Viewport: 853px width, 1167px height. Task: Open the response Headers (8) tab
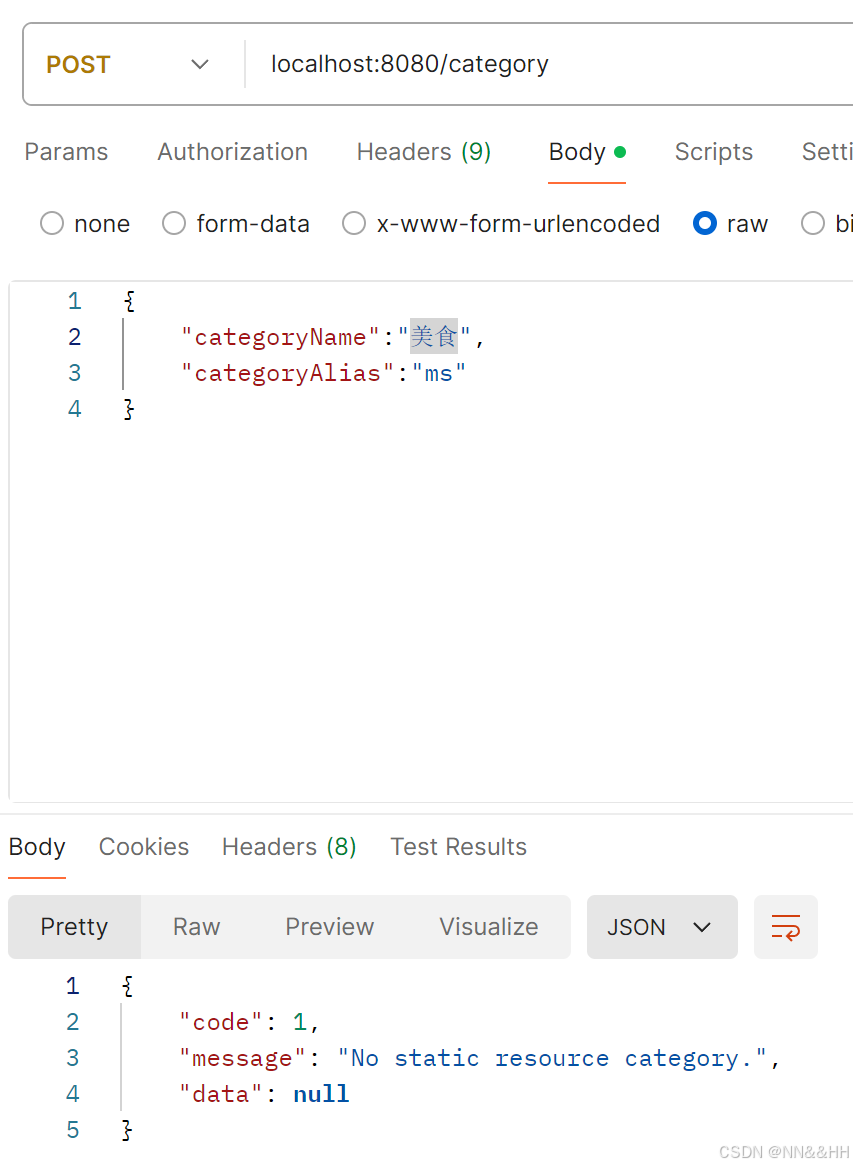pyautogui.click(x=289, y=847)
